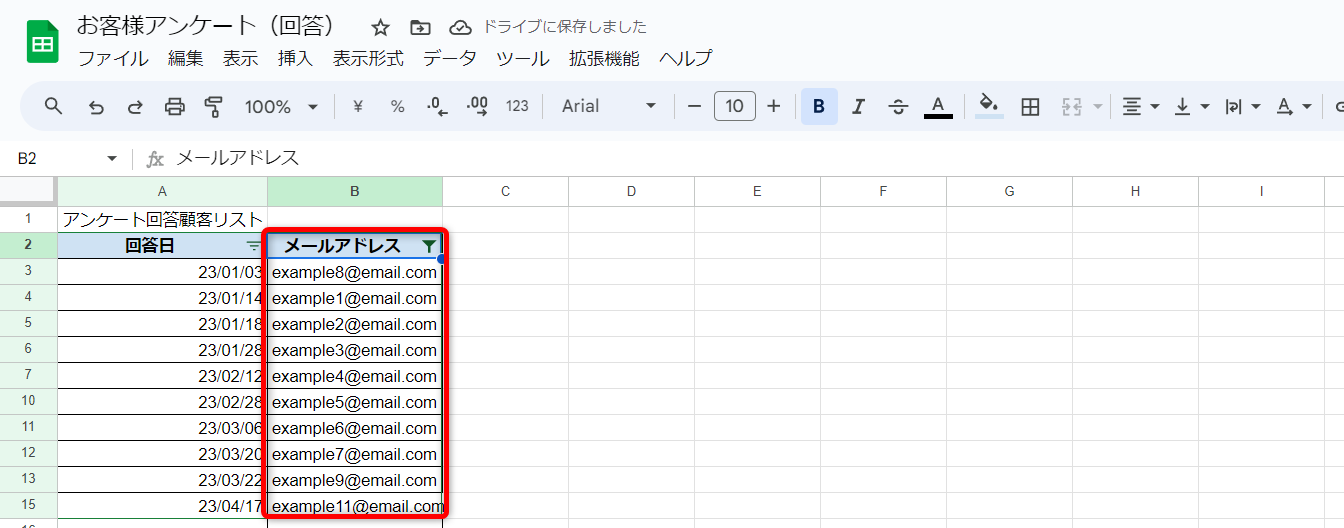This screenshot has width=1344, height=528.
Task: Click the print icon
Action: tap(175, 106)
